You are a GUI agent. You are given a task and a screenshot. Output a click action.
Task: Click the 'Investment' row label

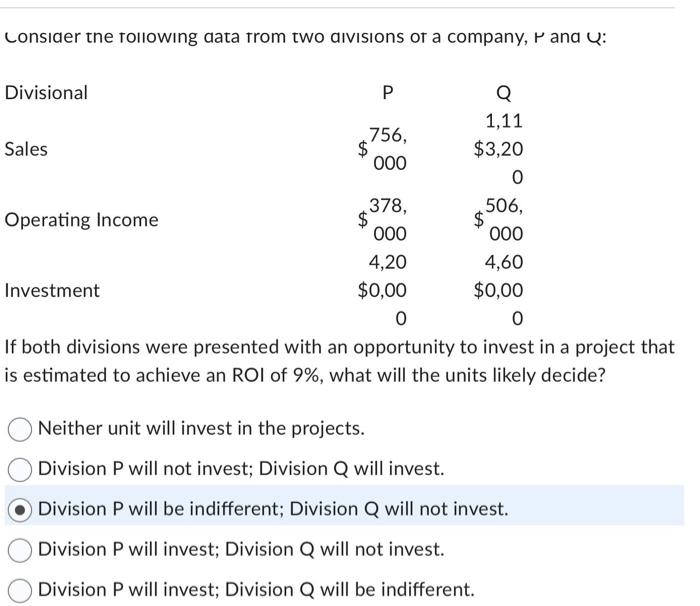point(52,290)
